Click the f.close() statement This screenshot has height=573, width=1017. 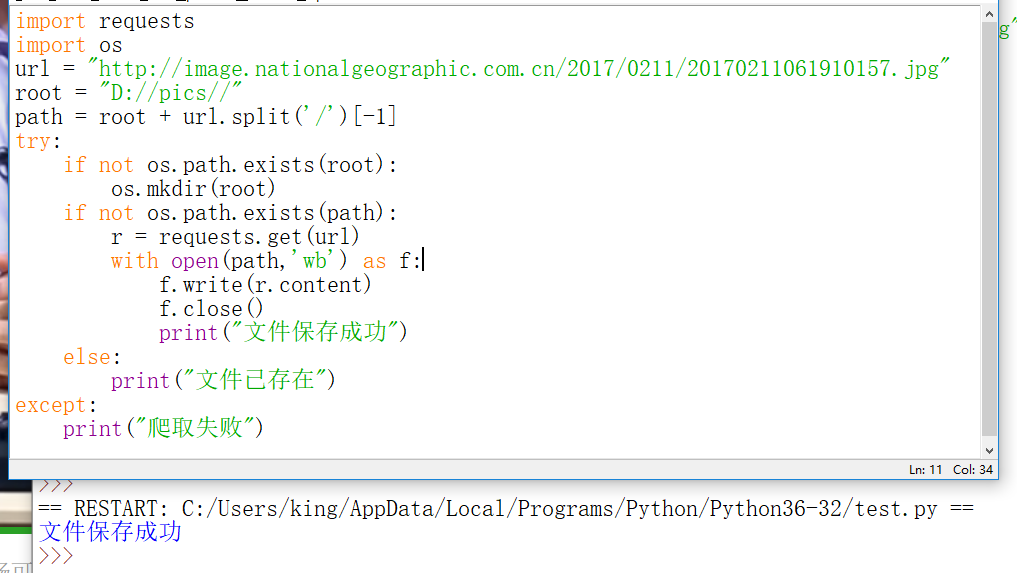211,309
